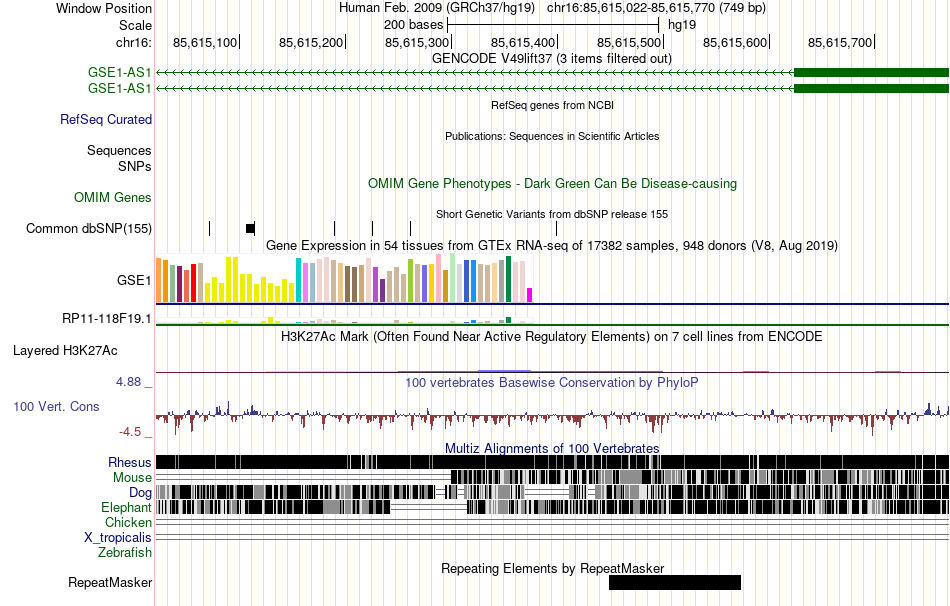
Task: Click the Common dbSNP(155) track label
Action: point(89,228)
